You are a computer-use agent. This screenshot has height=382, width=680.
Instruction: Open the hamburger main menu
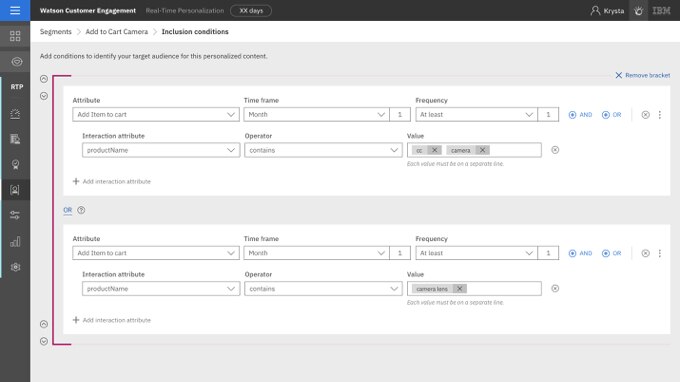(15, 10)
